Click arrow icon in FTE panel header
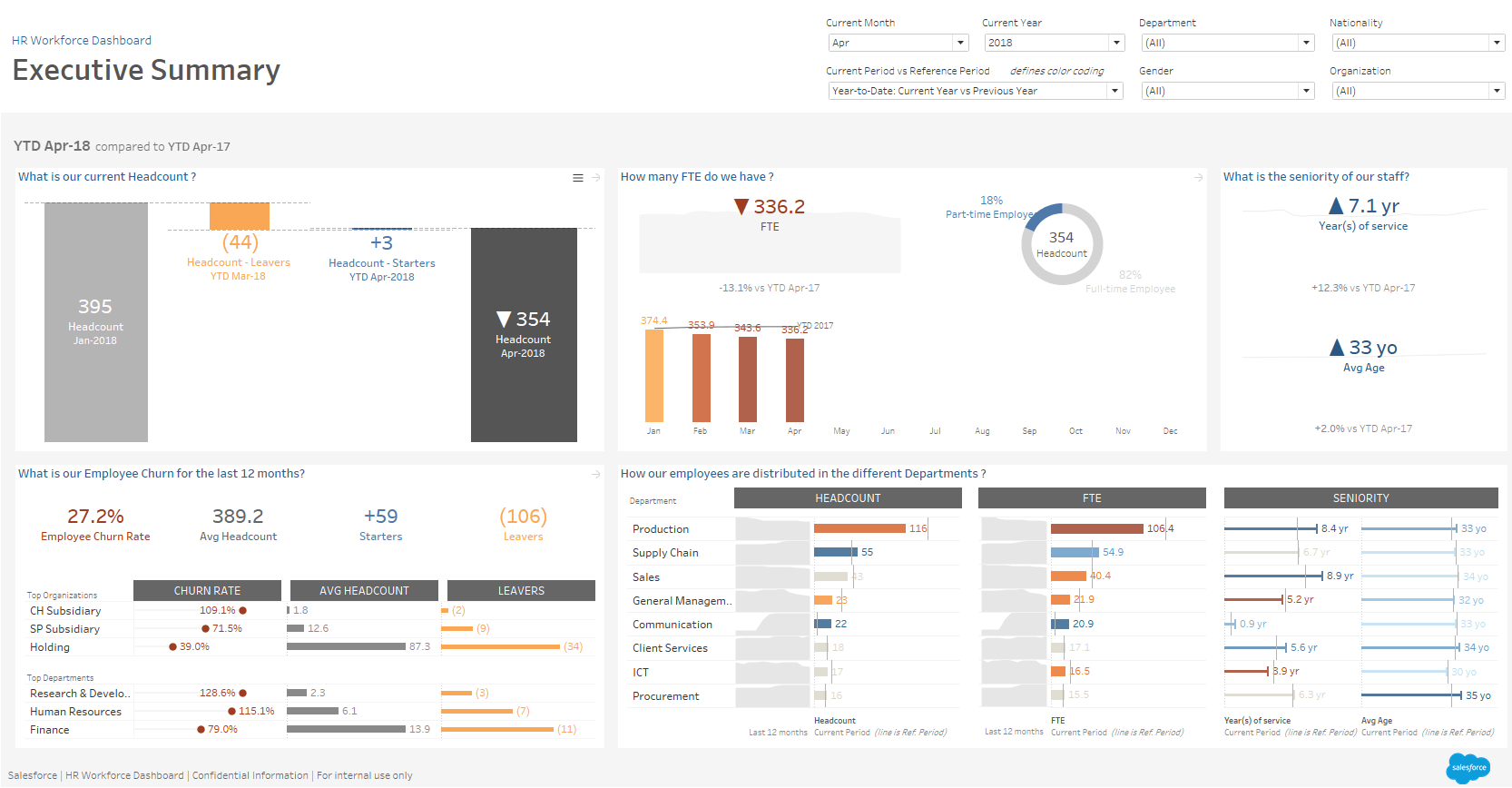 tap(1199, 178)
